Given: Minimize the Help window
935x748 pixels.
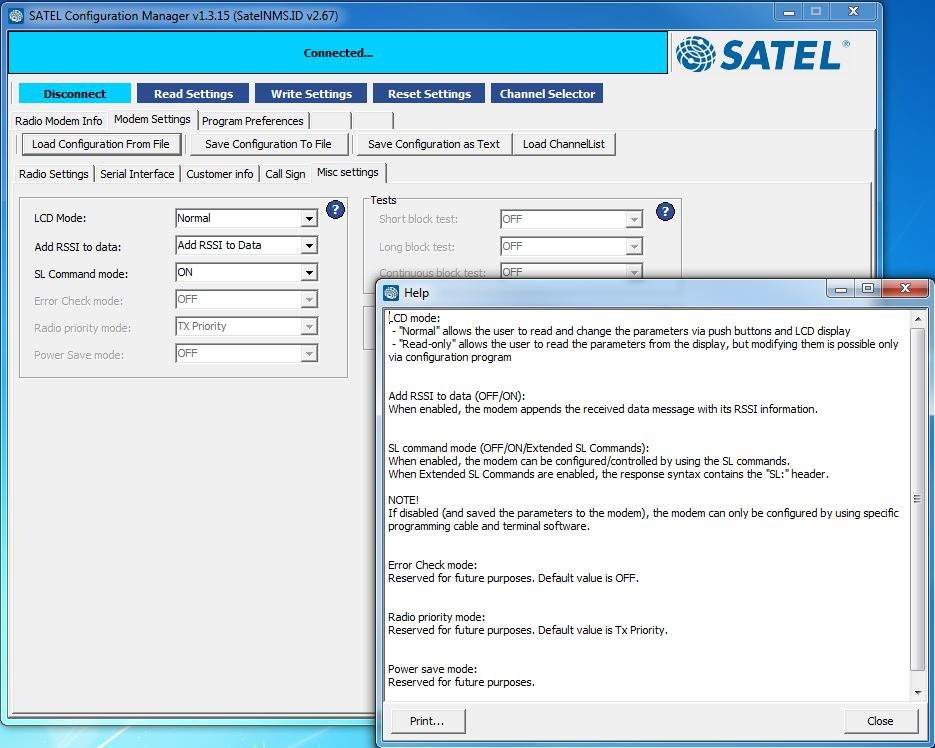Looking at the screenshot, I should (x=841, y=289).
